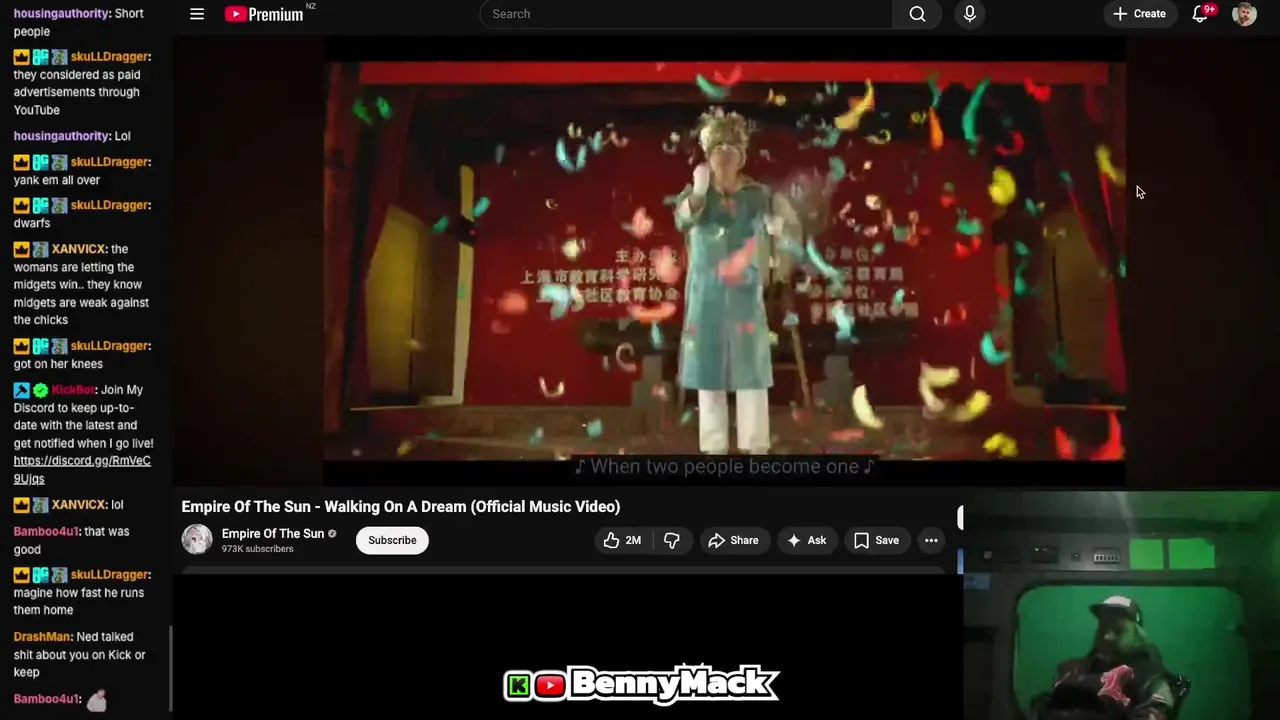Click the Ask button
This screenshot has width=1280, height=720.
(807, 540)
